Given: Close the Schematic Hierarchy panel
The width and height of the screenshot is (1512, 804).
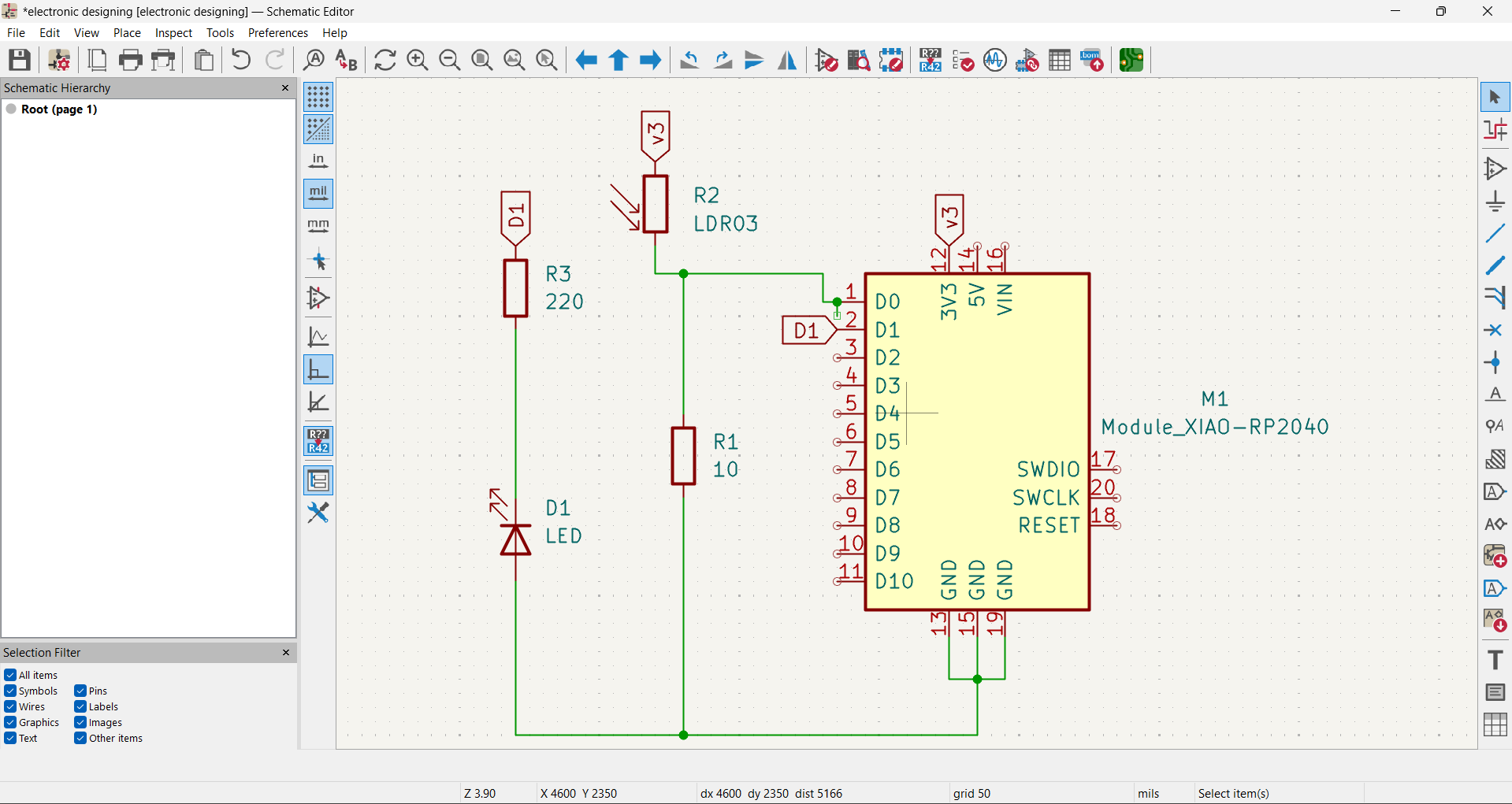Looking at the screenshot, I should point(285,88).
